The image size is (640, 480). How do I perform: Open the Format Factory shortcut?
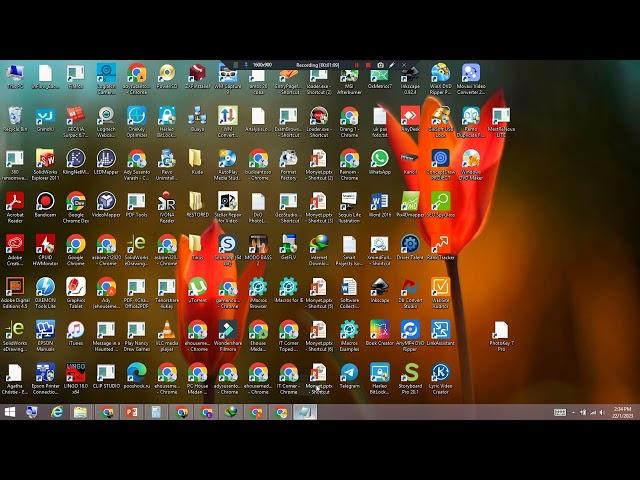click(288, 164)
